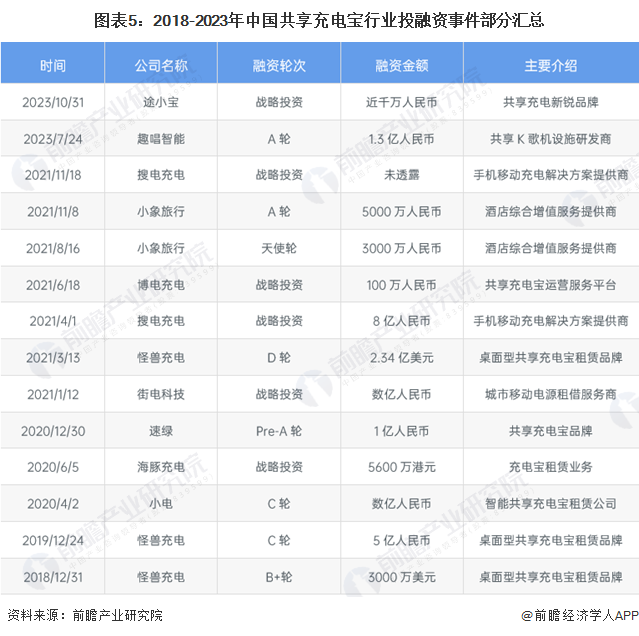Viewport: 639px width, 636px height.
Task: Select the round cell '天使轮'
Action: tap(279, 249)
